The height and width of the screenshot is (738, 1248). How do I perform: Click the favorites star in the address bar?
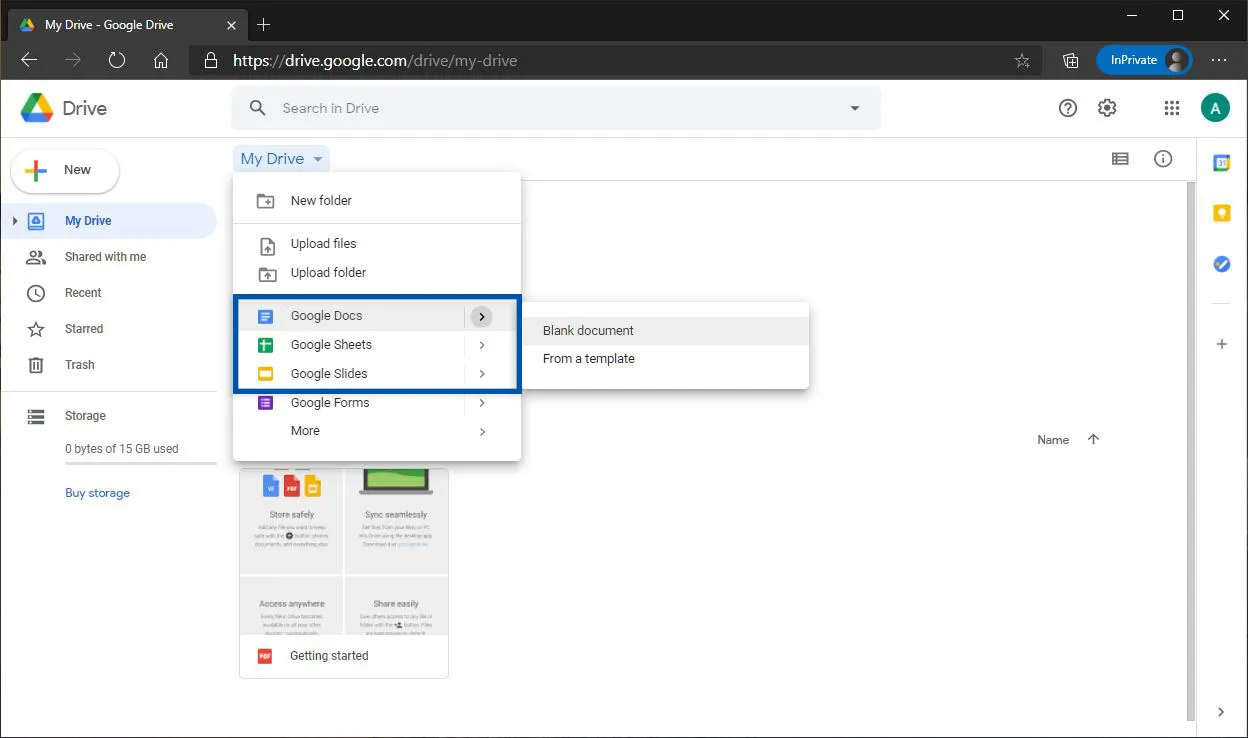1022,60
